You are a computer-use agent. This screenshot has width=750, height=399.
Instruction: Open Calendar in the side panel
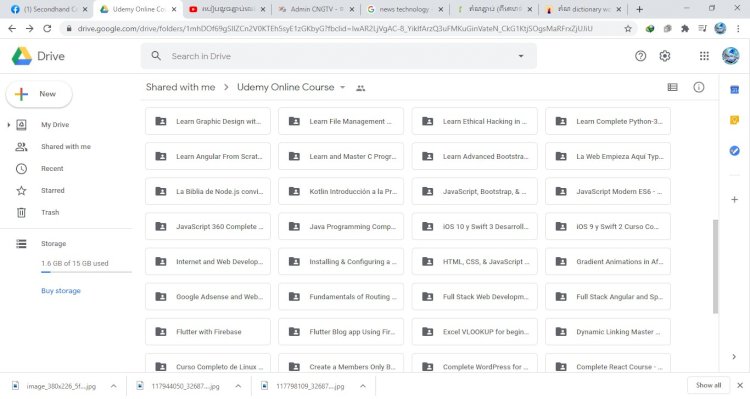pyautogui.click(x=735, y=89)
